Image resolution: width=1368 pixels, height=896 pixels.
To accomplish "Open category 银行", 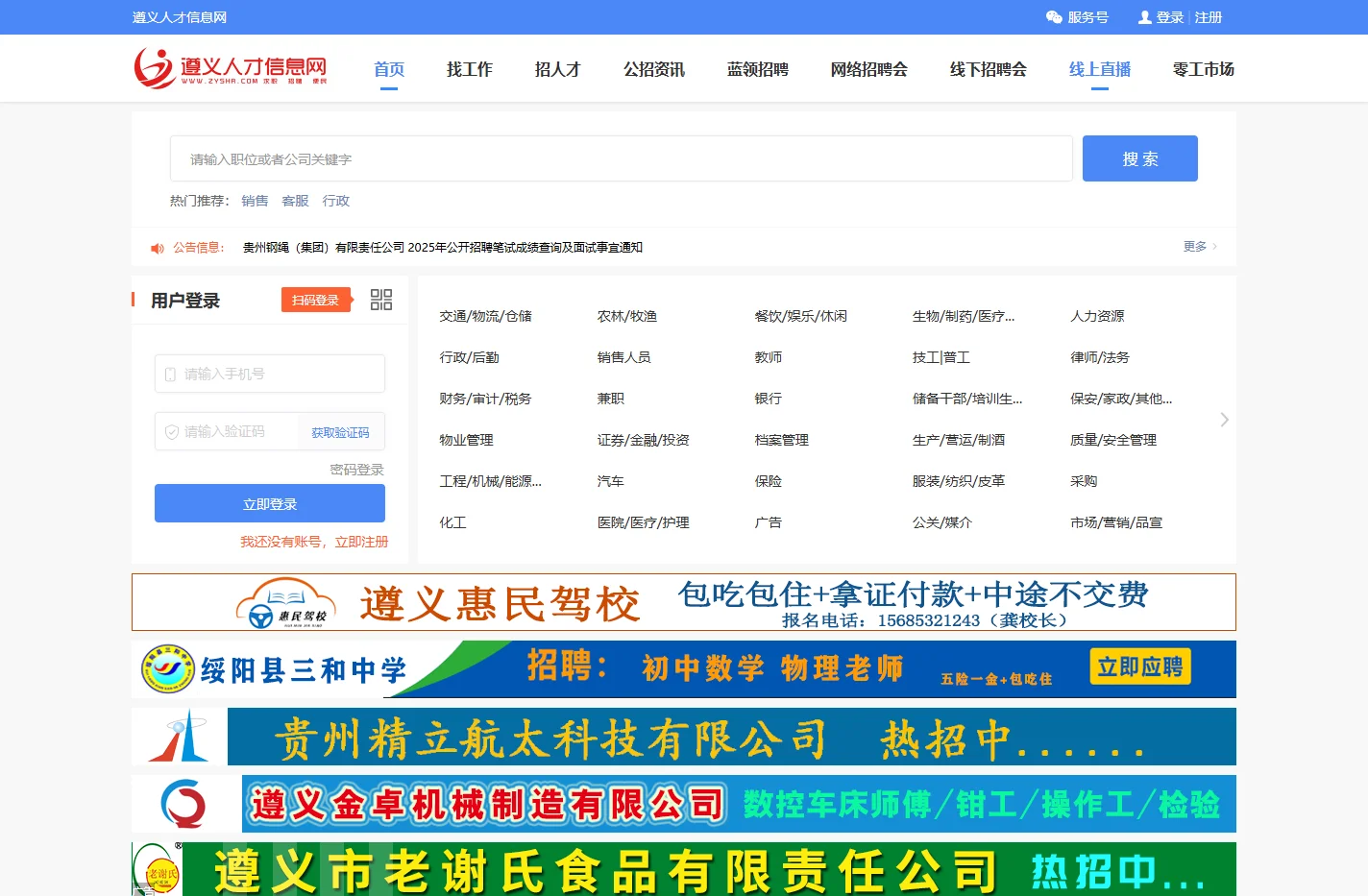I will click(x=769, y=399).
